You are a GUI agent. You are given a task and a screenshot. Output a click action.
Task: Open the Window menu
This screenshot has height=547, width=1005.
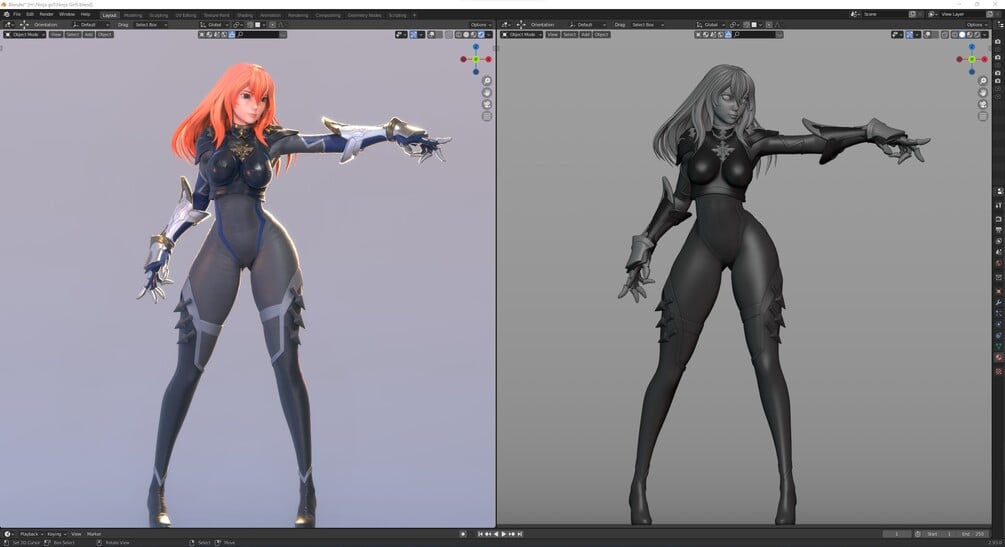point(67,14)
